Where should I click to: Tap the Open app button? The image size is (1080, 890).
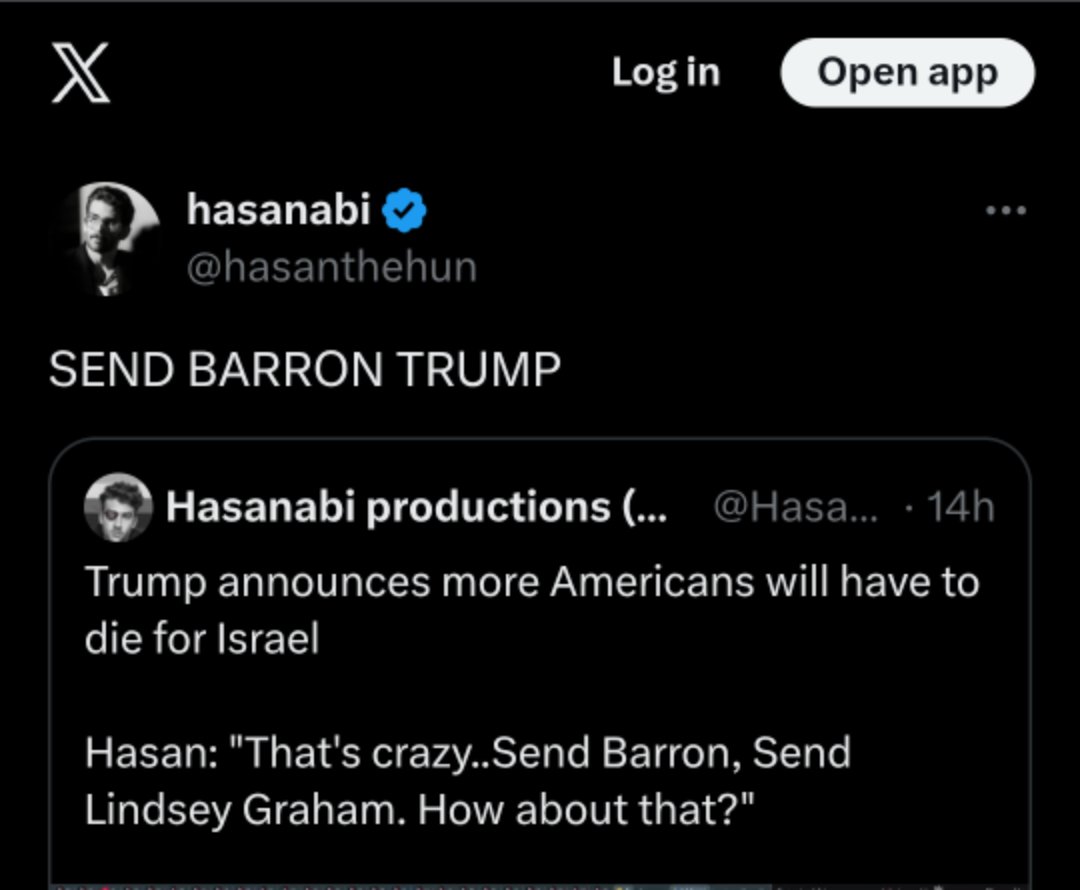[907, 73]
